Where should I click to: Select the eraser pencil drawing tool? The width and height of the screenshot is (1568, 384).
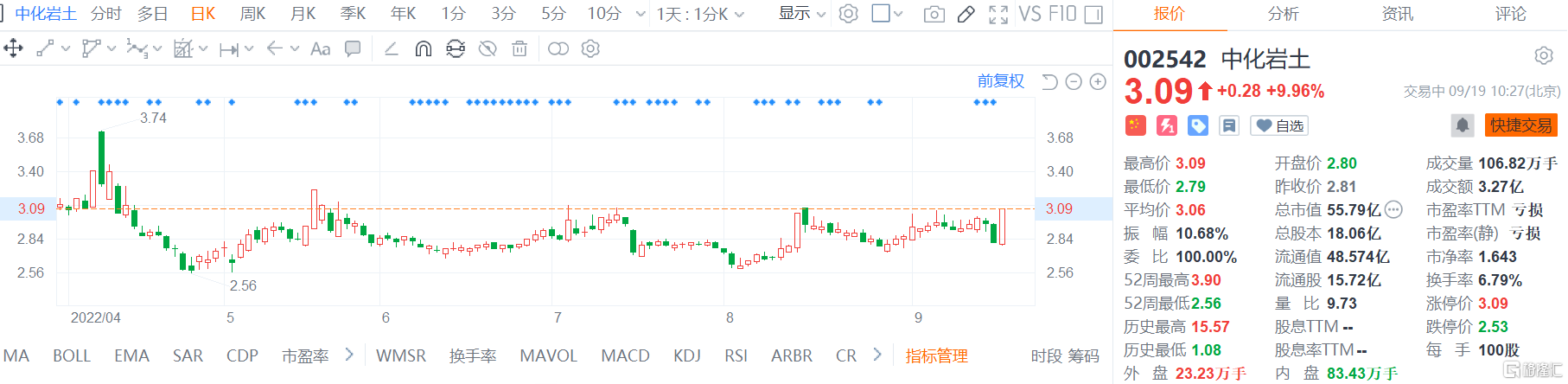click(x=391, y=49)
